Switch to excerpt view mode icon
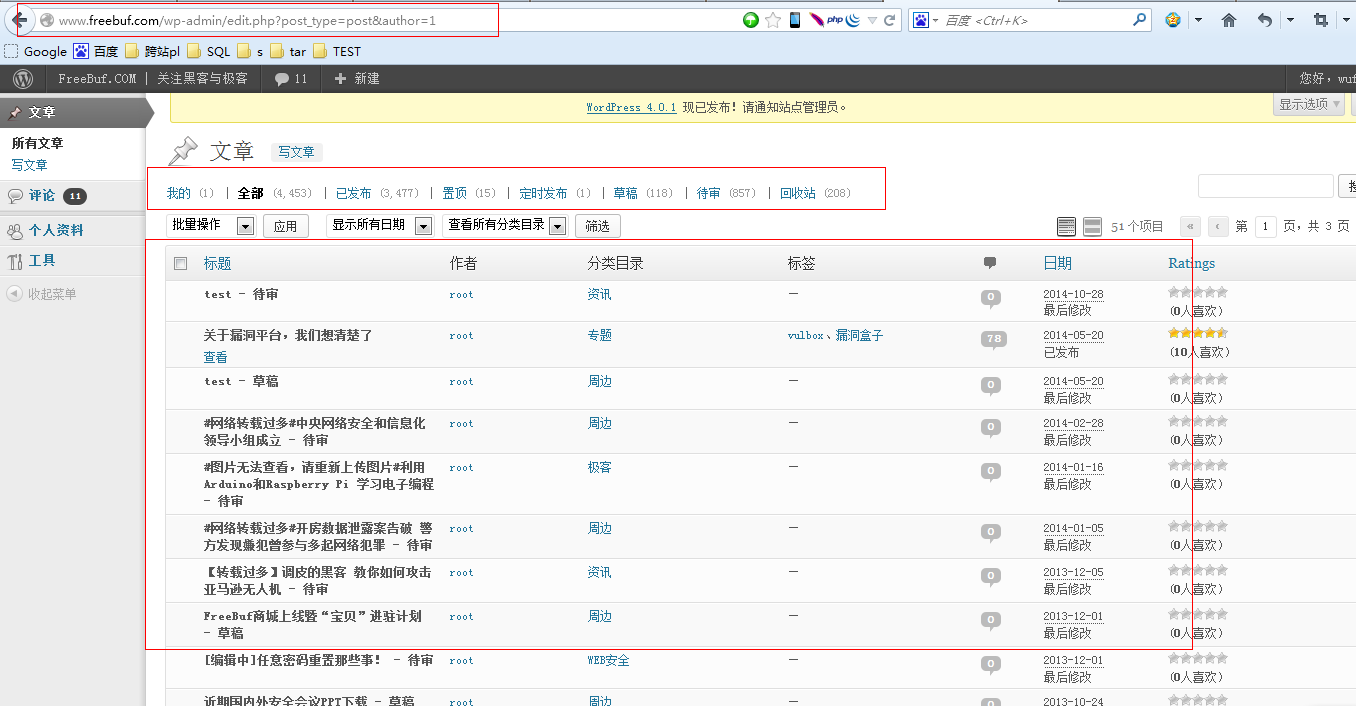Viewport: 1356px width, 706px height. (x=1093, y=227)
